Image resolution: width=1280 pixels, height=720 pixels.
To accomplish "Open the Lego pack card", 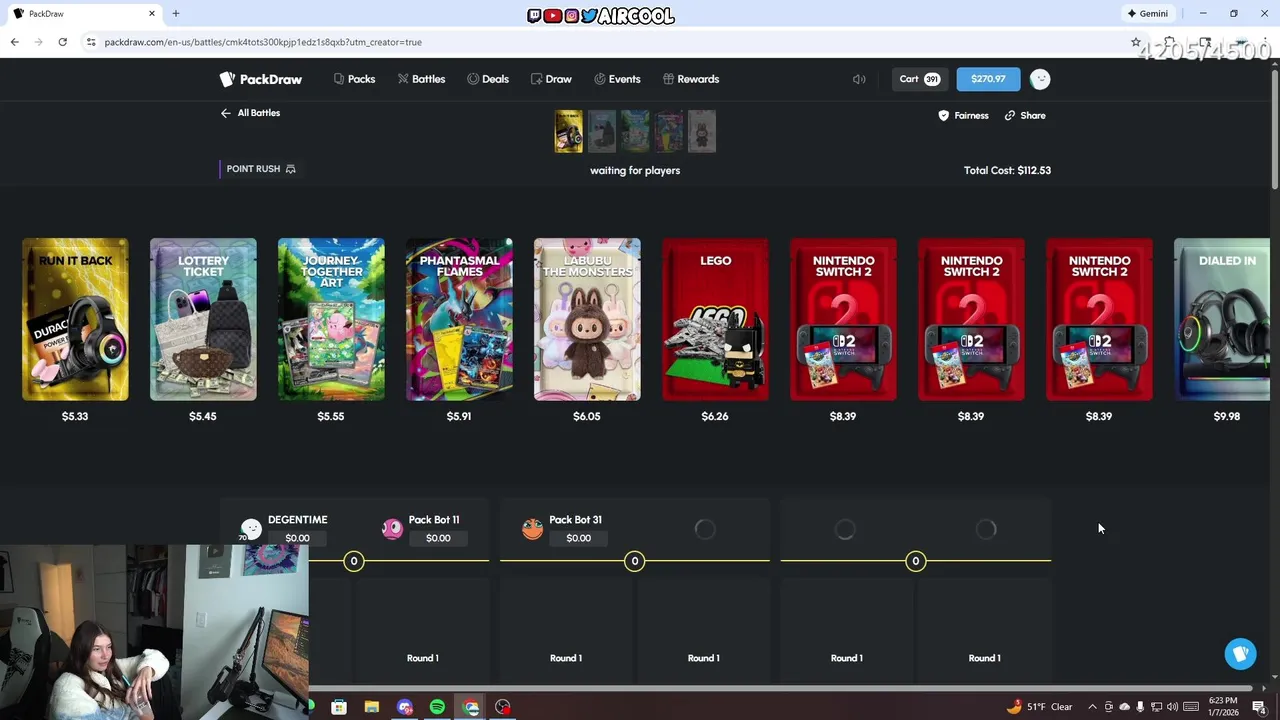I will (715, 319).
